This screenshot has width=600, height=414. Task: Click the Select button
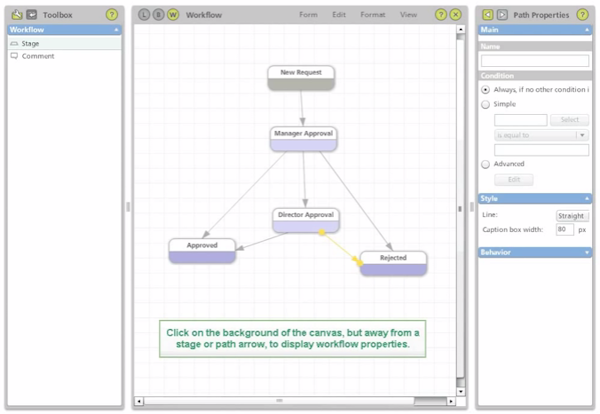click(x=569, y=120)
